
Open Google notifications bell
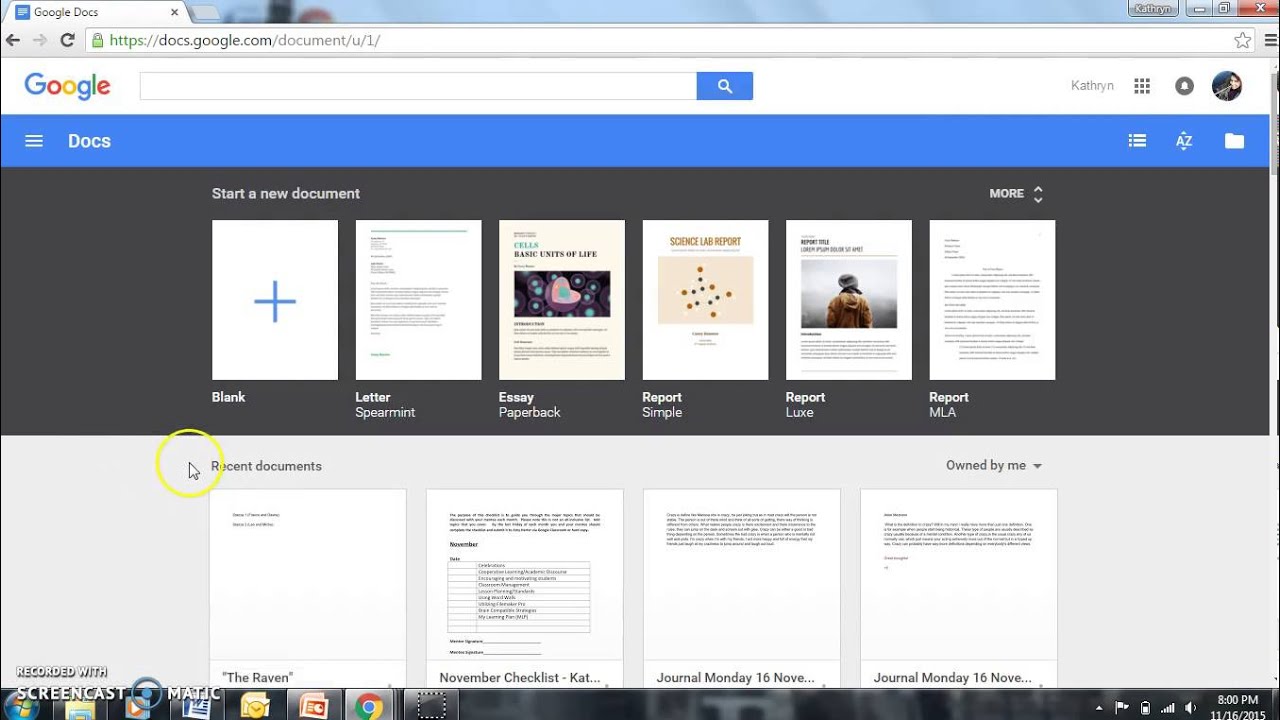tap(1184, 86)
